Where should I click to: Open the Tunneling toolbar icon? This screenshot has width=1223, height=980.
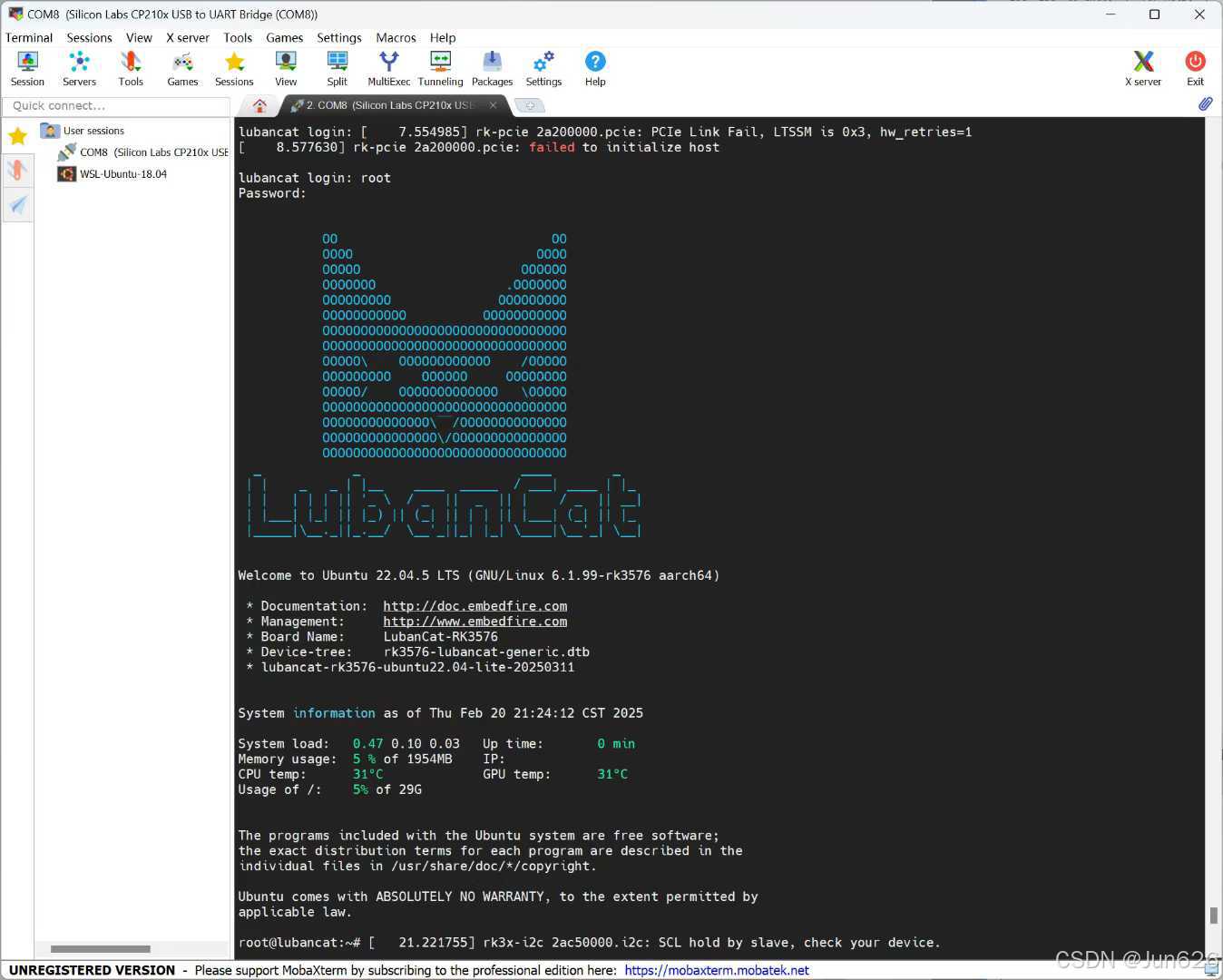[440, 69]
